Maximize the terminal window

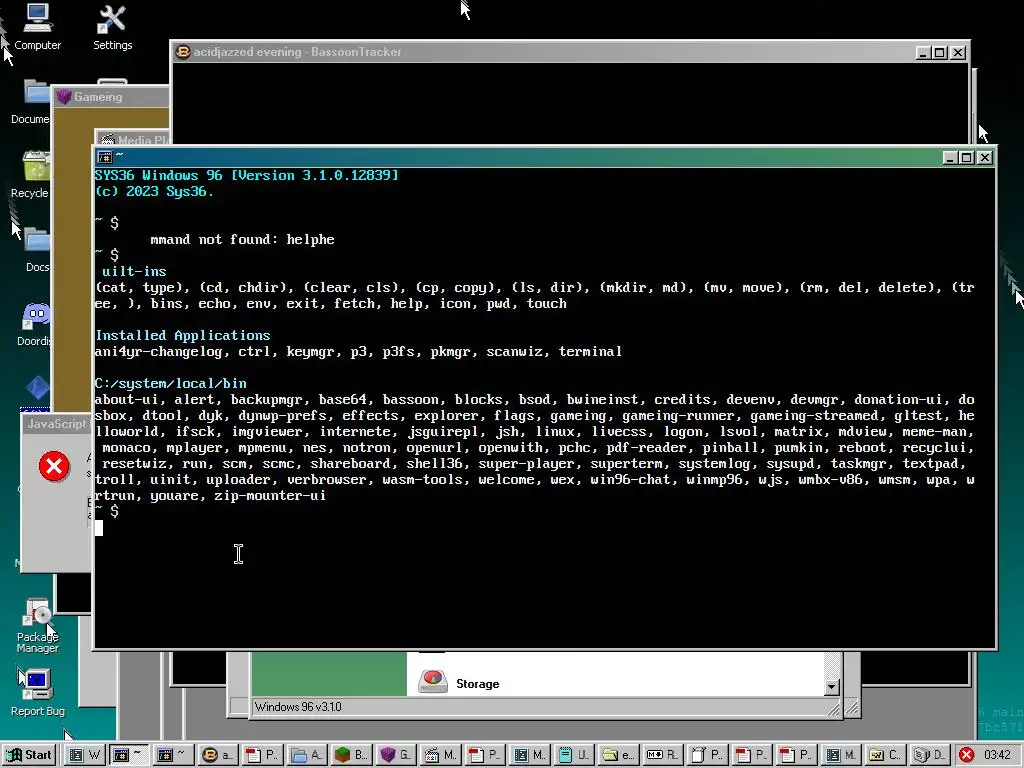point(967,157)
